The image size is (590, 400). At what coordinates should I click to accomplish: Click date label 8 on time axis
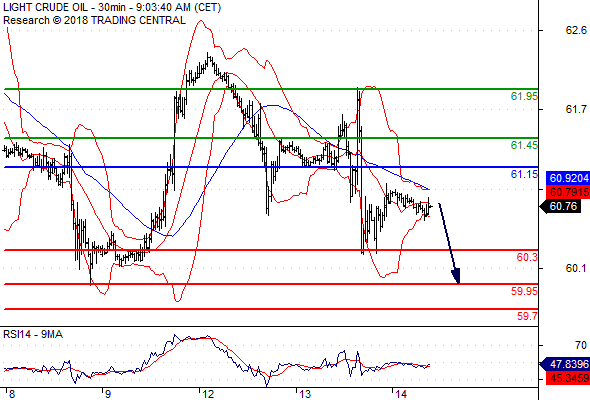(11, 394)
